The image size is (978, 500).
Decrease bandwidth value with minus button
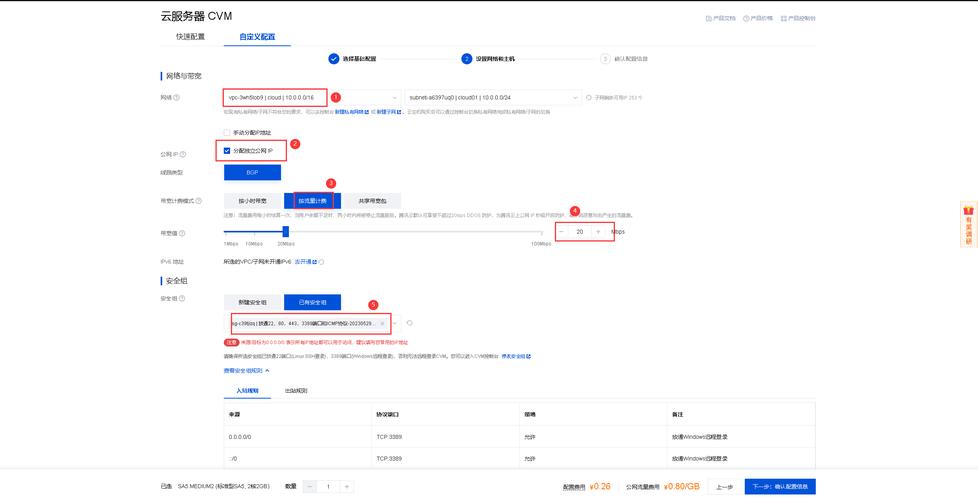coord(562,232)
